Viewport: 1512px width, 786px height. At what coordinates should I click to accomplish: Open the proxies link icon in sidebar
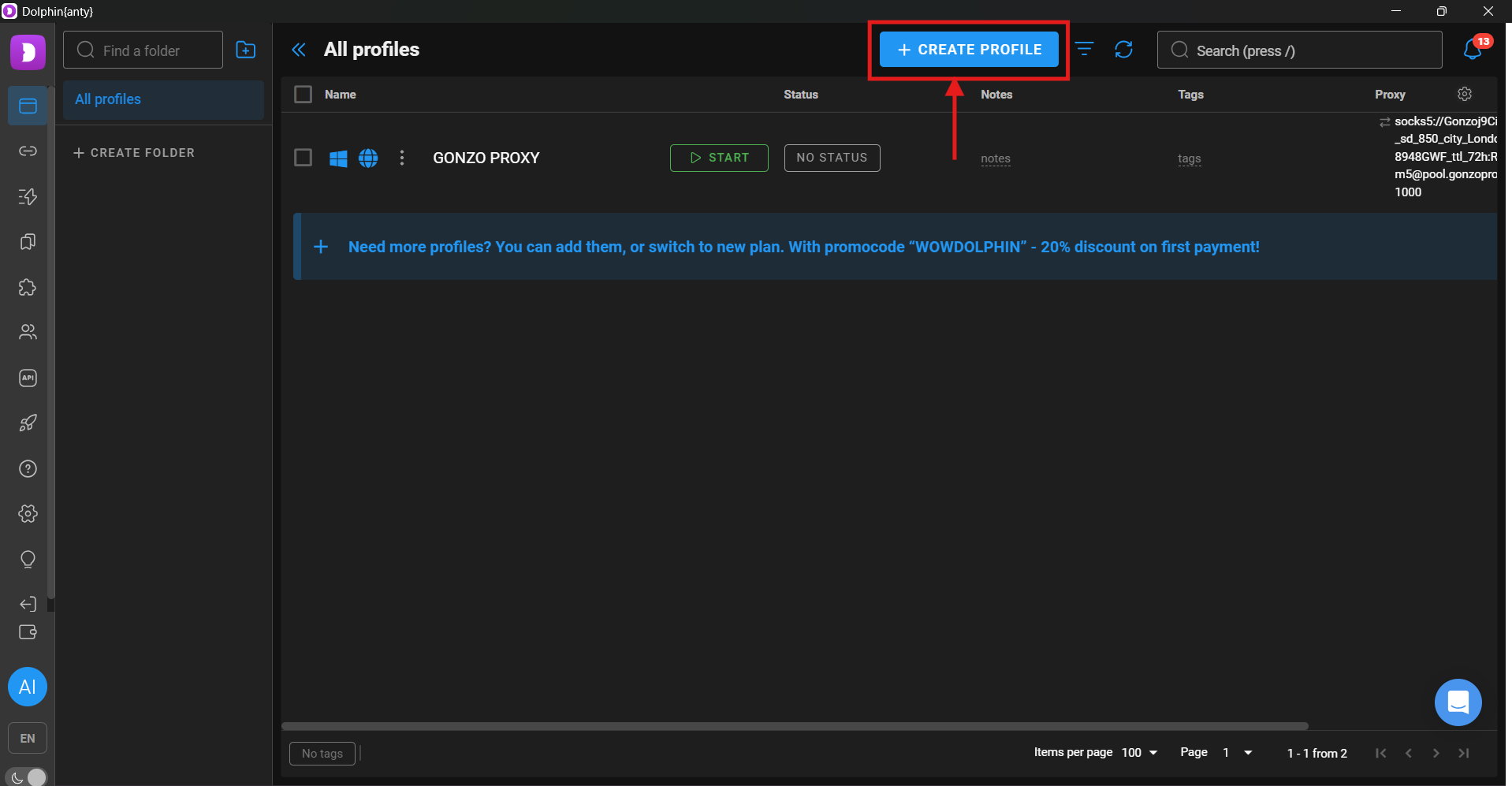(28, 151)
